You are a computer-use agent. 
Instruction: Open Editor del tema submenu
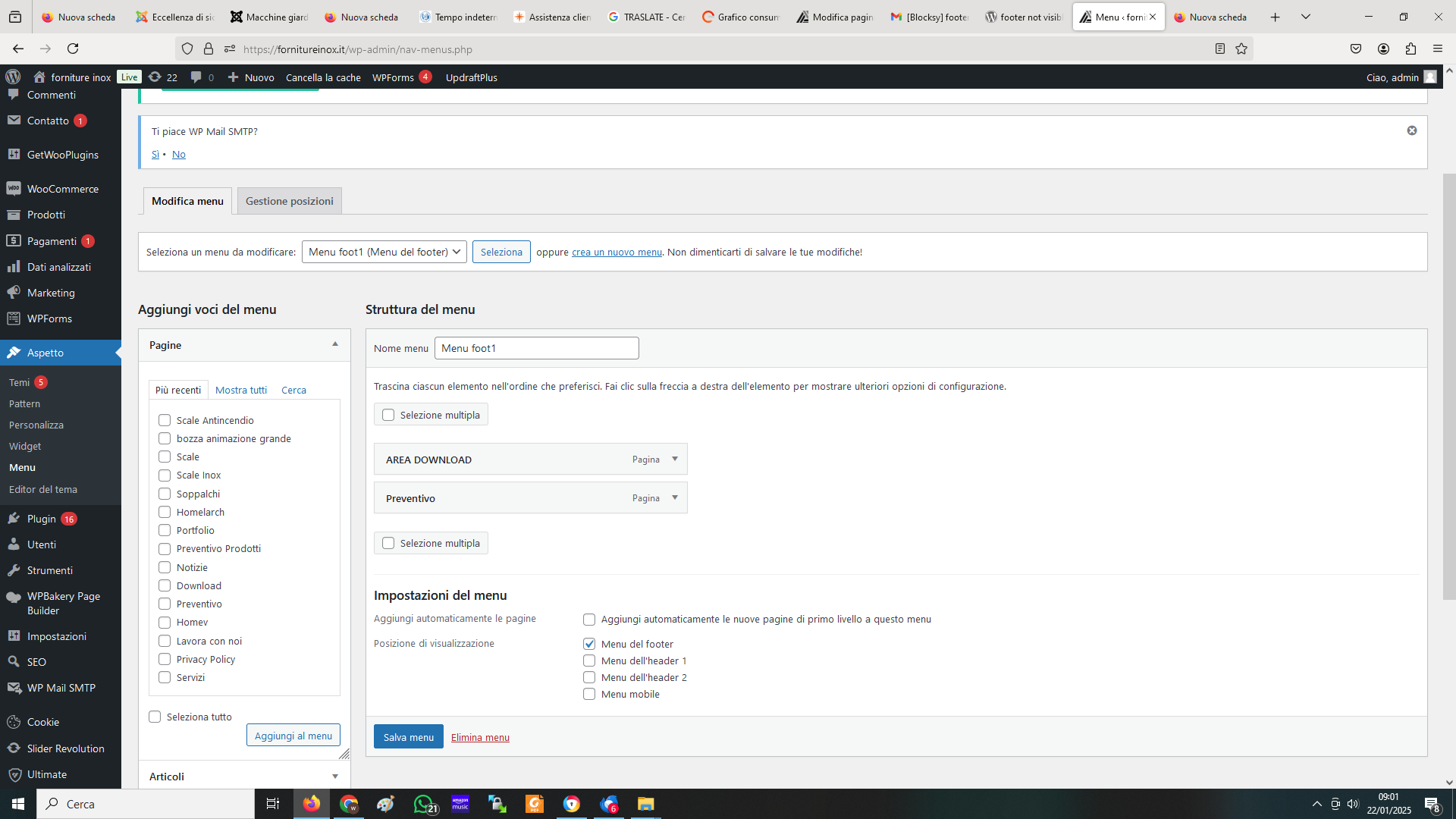43,489
